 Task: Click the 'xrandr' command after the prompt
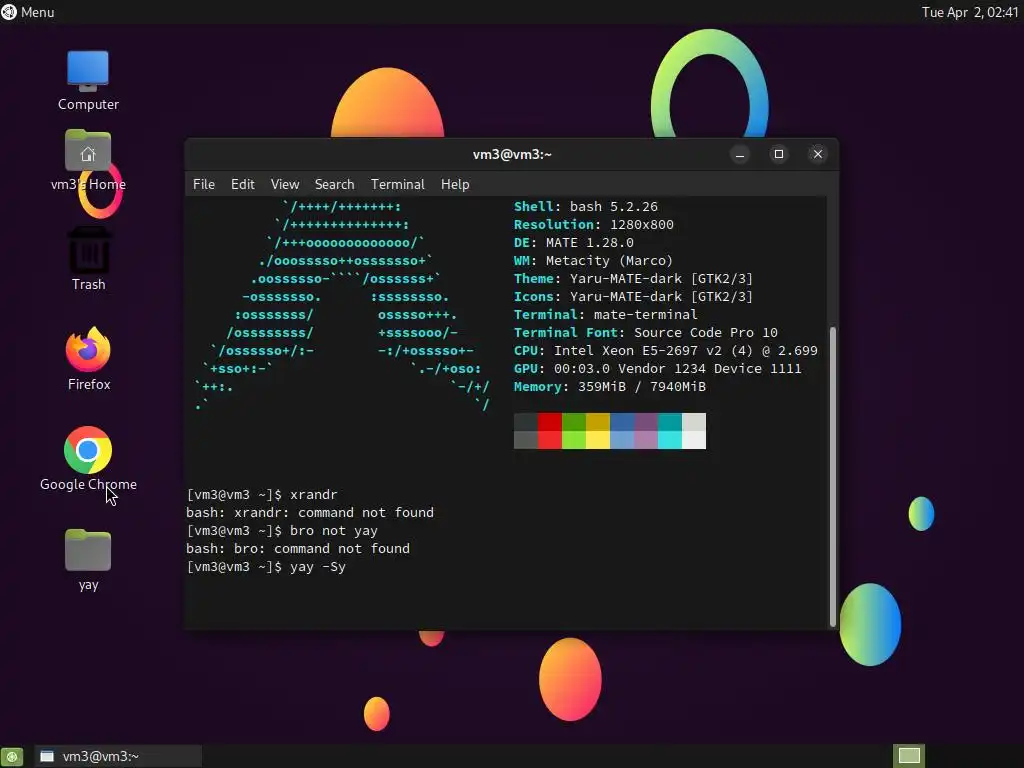pos(313,494)
